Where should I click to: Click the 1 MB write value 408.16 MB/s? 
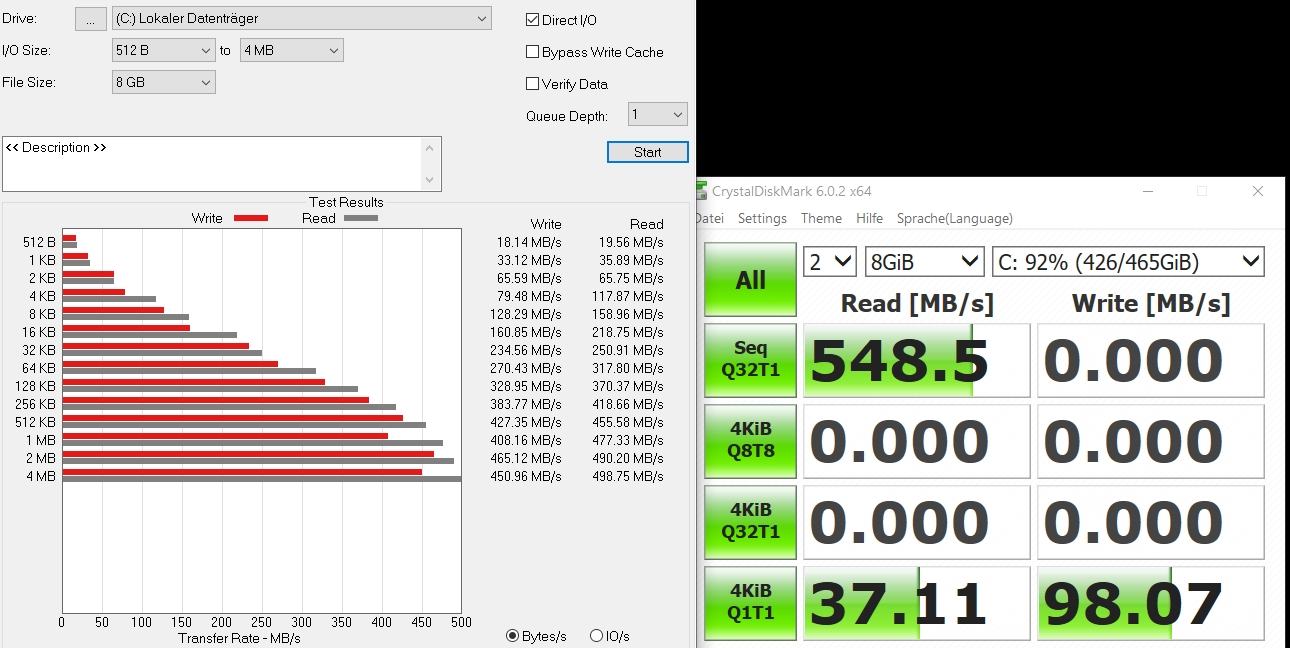(526, 440)
